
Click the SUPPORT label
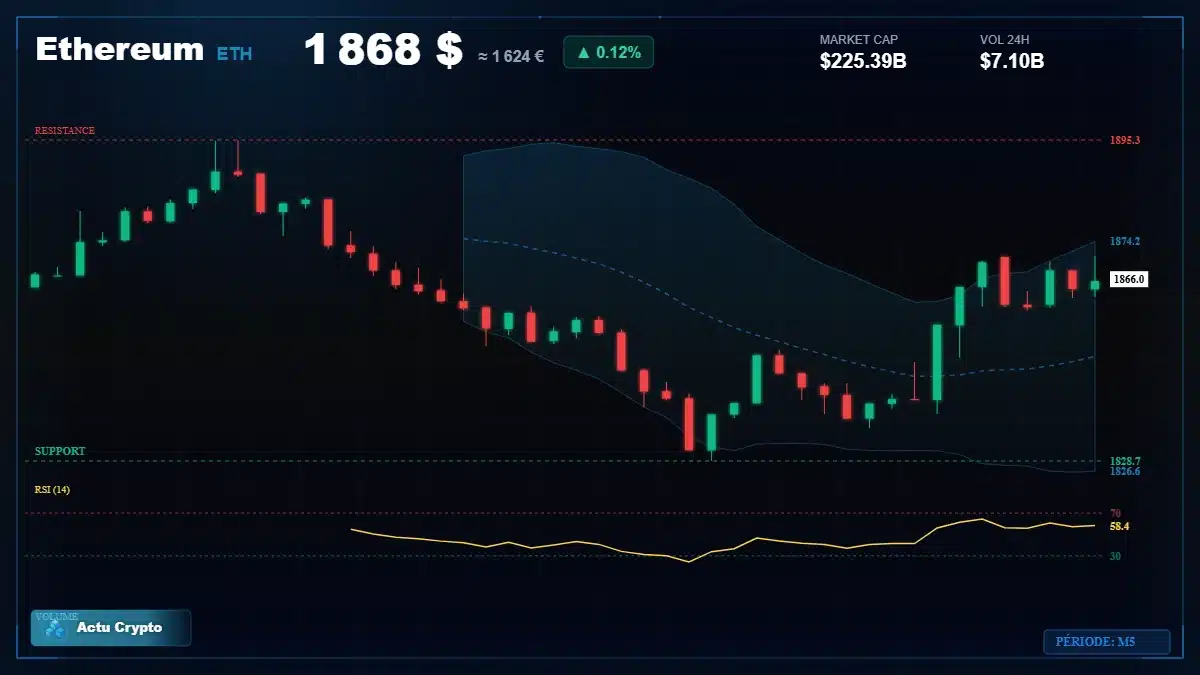pos(60,451)
